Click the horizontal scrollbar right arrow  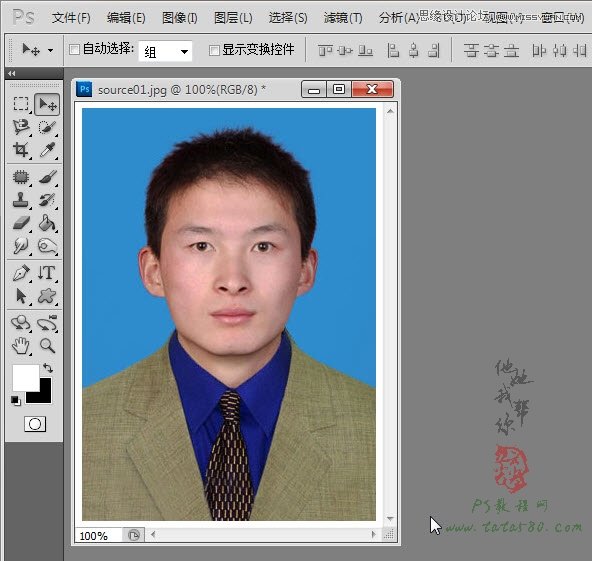coord(374,534)
